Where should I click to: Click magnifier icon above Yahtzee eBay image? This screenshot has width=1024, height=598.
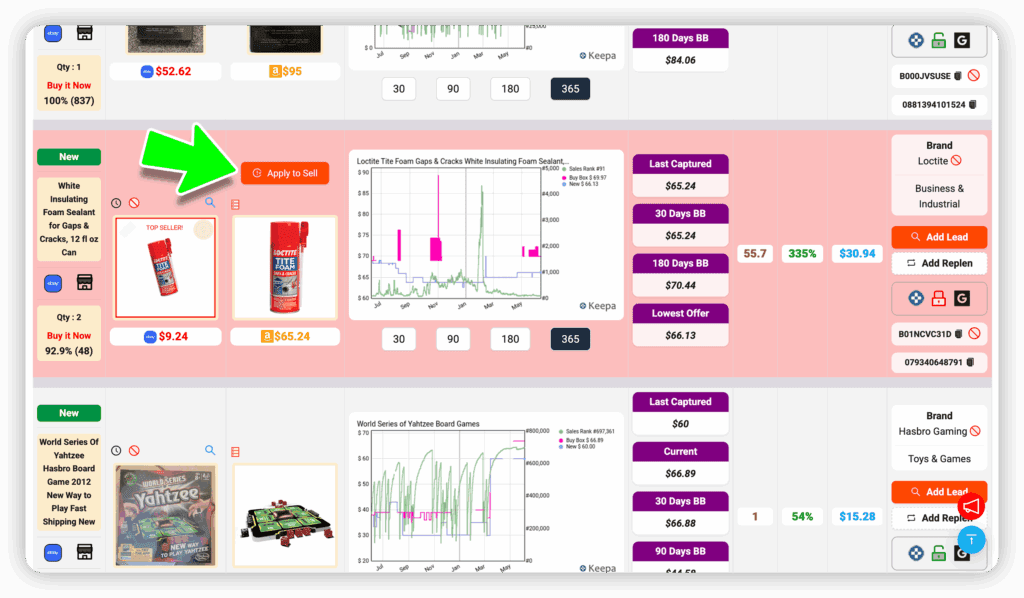210,450
